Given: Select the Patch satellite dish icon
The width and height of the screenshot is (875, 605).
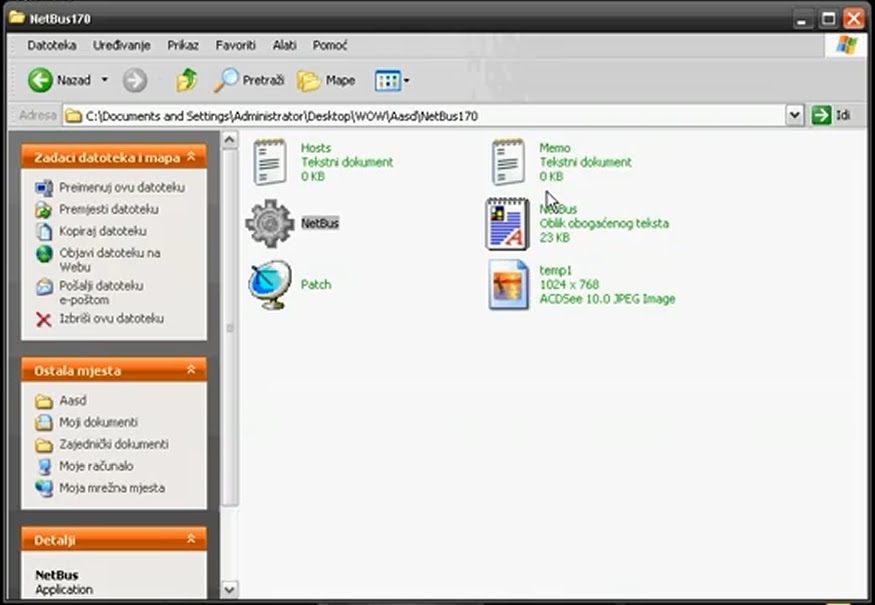Looking at the screenshot, I should (270, 285).
